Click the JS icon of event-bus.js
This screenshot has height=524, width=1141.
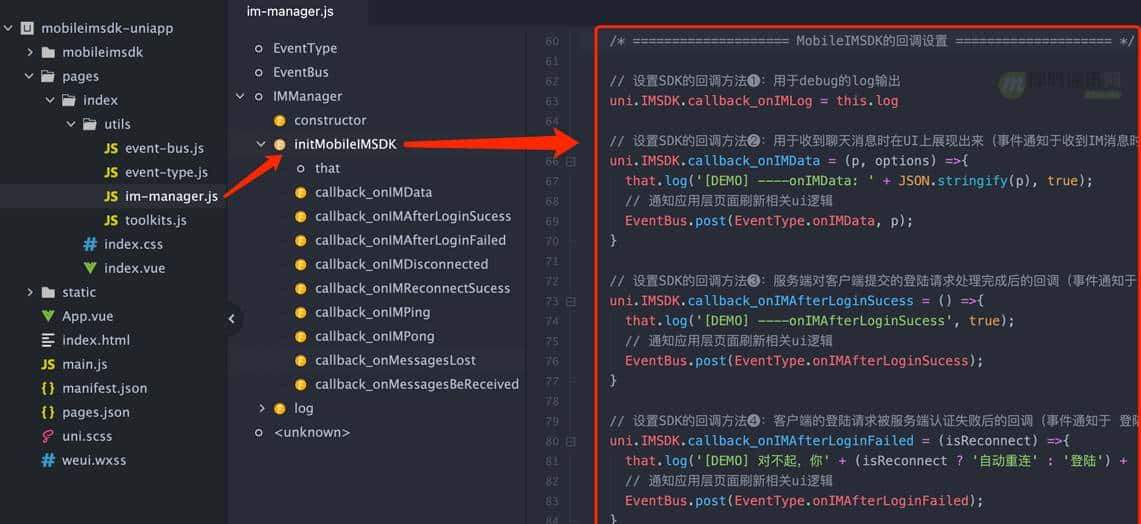[x=111, y=148]
